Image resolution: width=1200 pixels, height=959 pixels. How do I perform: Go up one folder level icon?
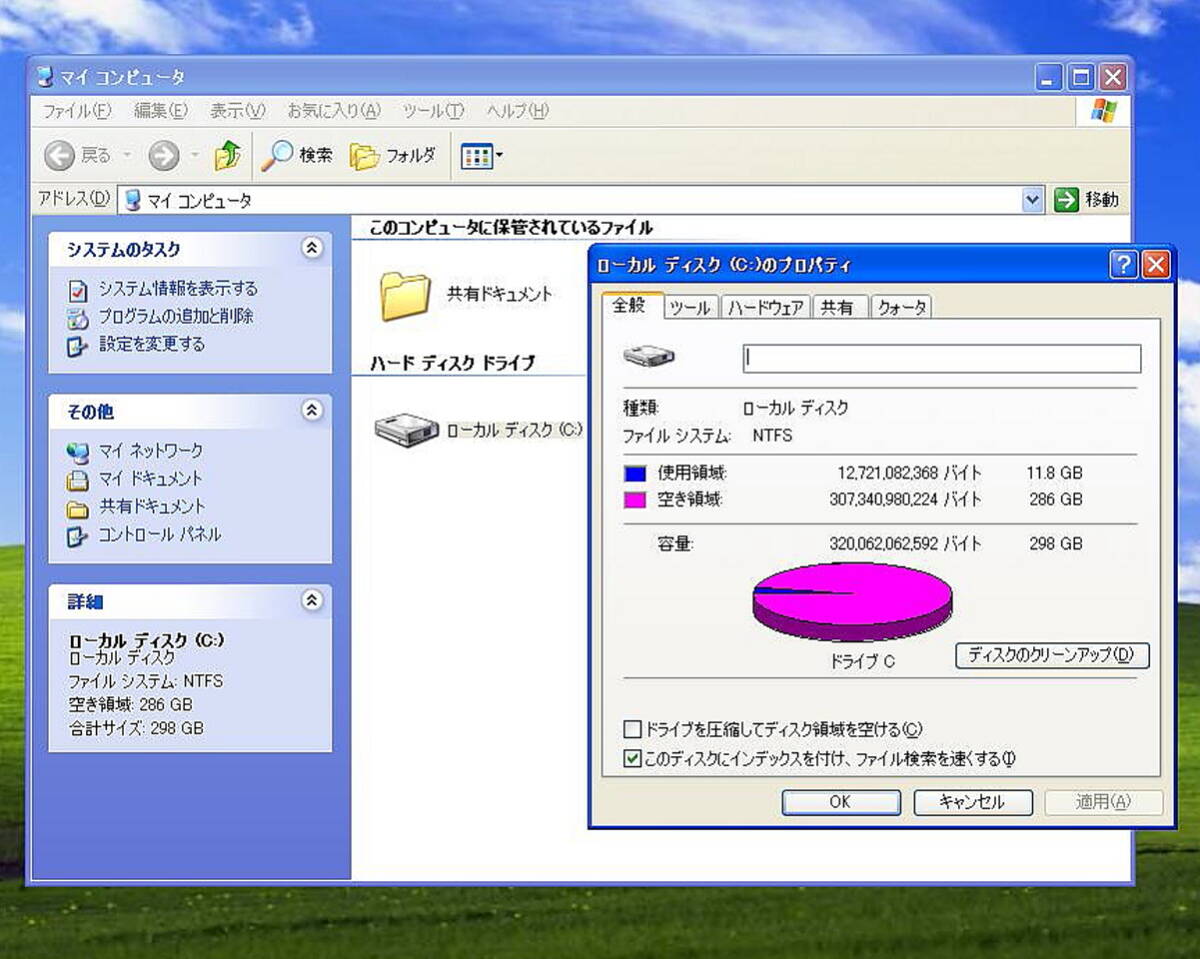(x=228, y=155)
